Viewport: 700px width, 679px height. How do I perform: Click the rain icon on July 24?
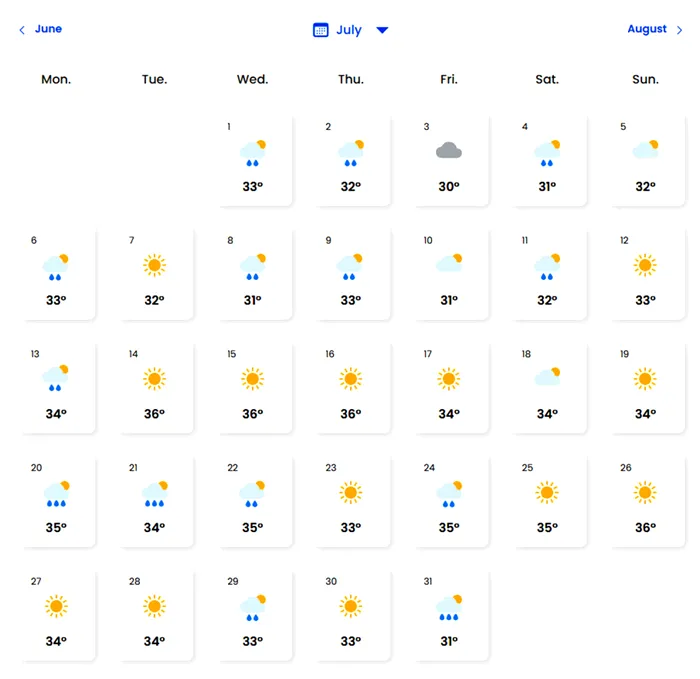(449, 494)
